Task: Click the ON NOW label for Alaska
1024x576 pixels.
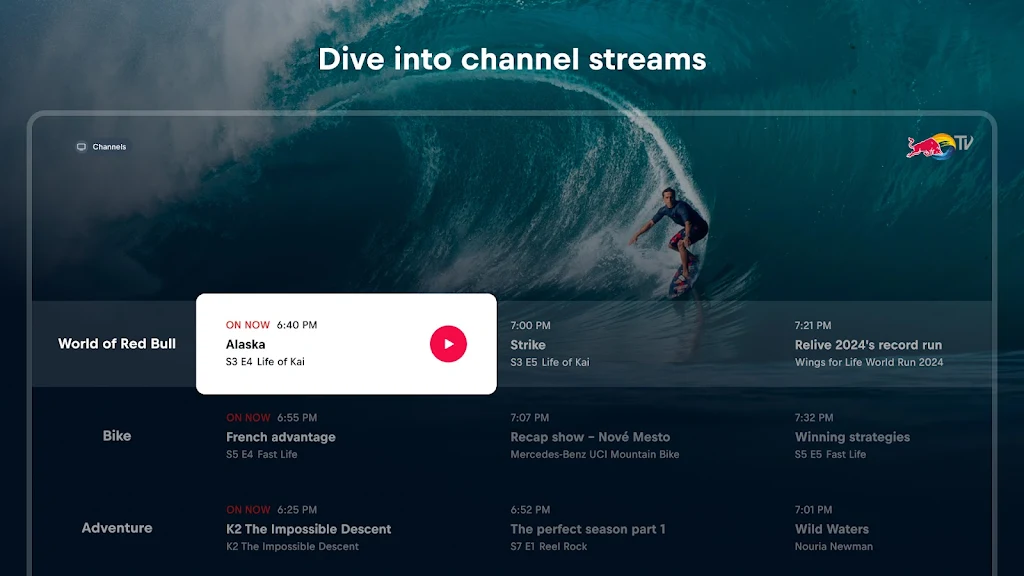Action: (248, 325)
